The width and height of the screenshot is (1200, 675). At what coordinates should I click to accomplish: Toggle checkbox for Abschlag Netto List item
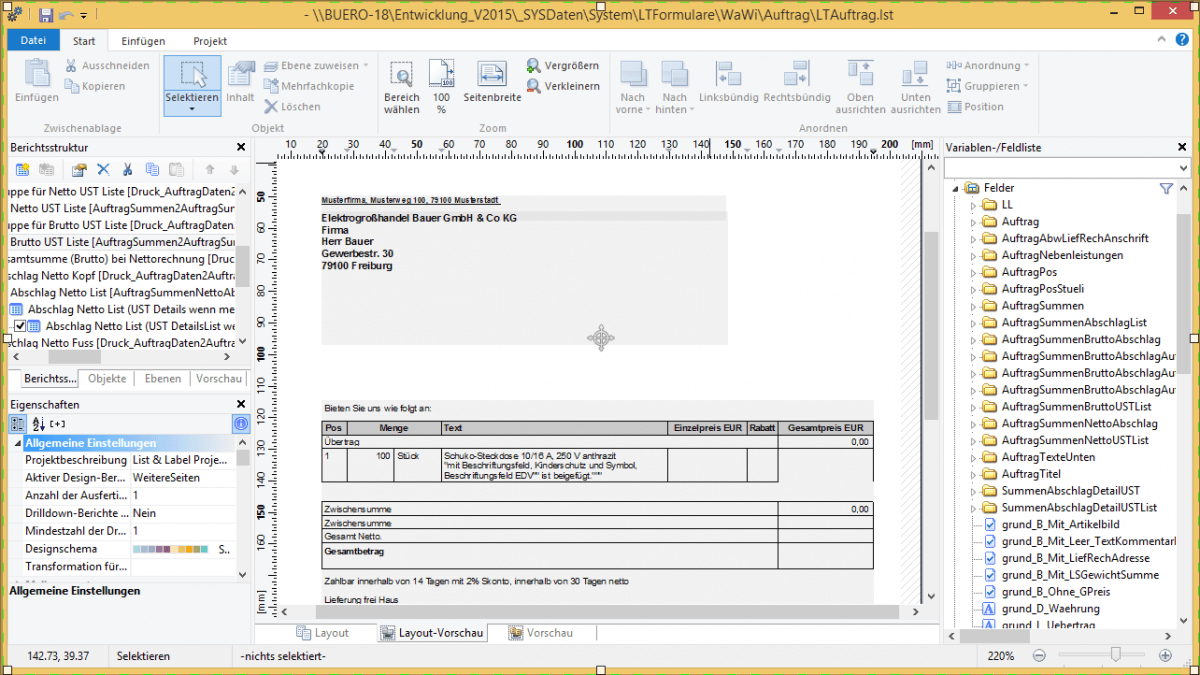(20, 326)
